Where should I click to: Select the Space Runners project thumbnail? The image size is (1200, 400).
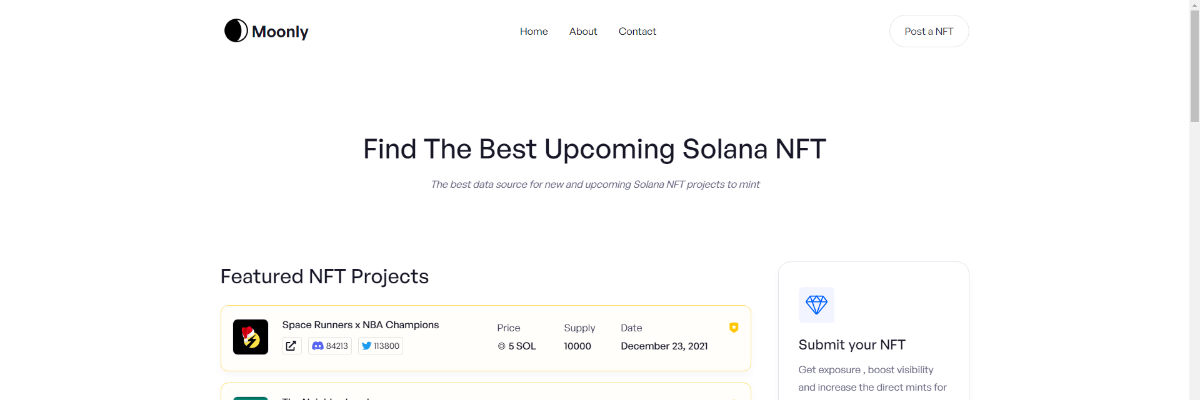coord(250,337)
